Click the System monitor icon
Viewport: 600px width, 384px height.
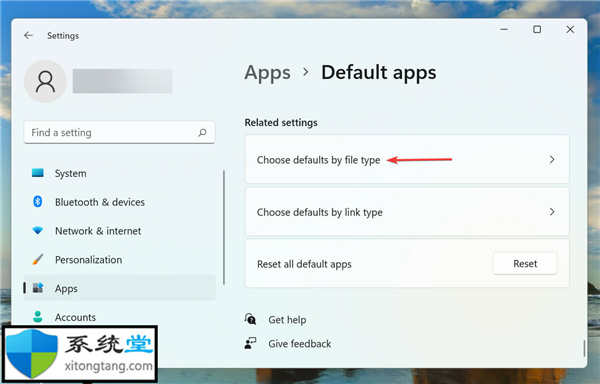click(38, 173)
